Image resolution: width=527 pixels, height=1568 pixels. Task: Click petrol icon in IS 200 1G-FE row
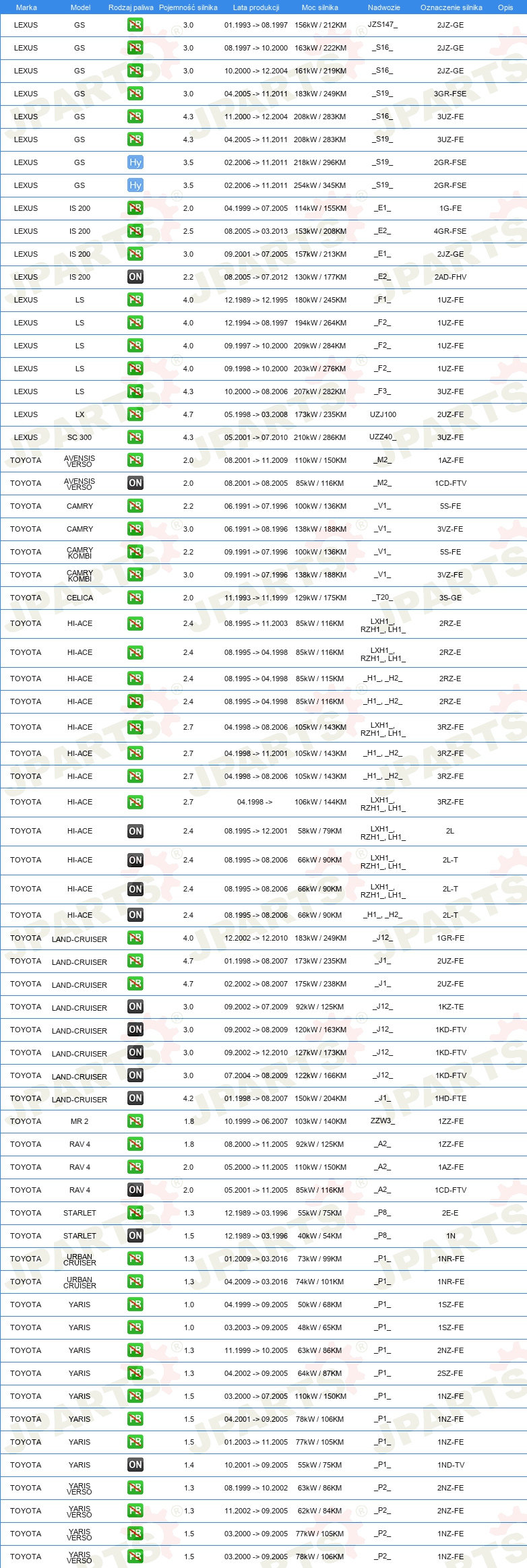[x=135, y=208]
